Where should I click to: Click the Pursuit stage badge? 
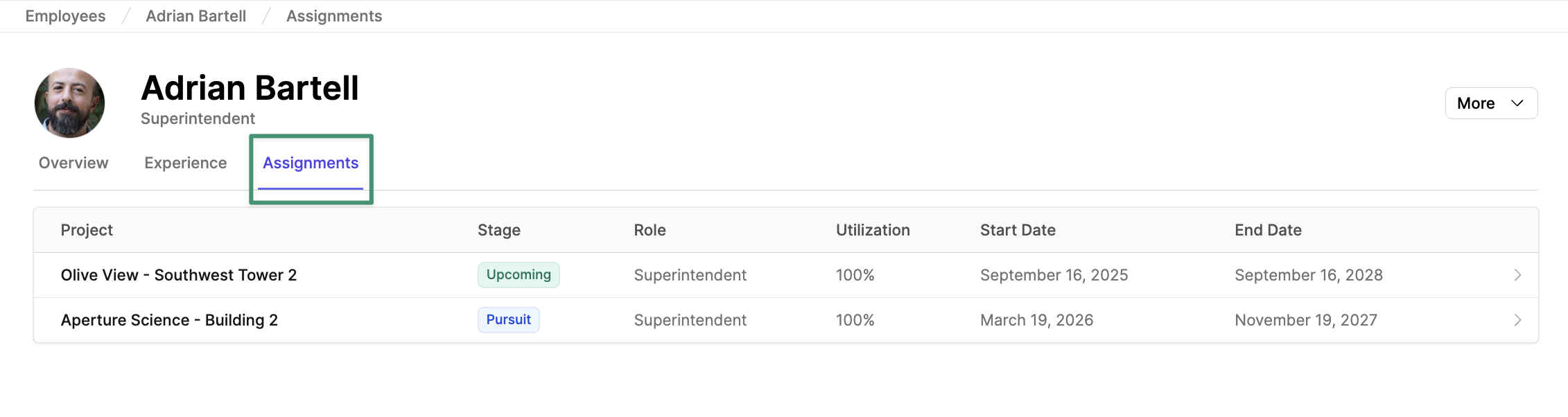tap(508, 320)
